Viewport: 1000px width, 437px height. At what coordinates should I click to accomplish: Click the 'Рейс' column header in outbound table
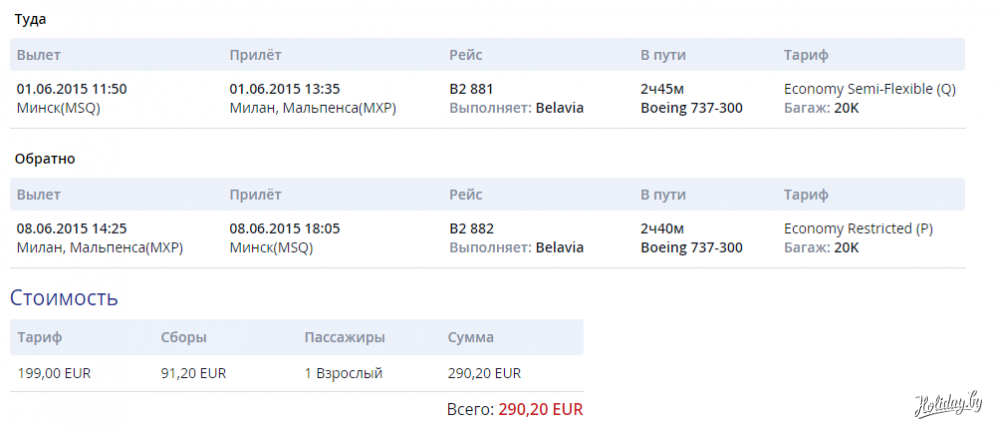coord(468,55)
